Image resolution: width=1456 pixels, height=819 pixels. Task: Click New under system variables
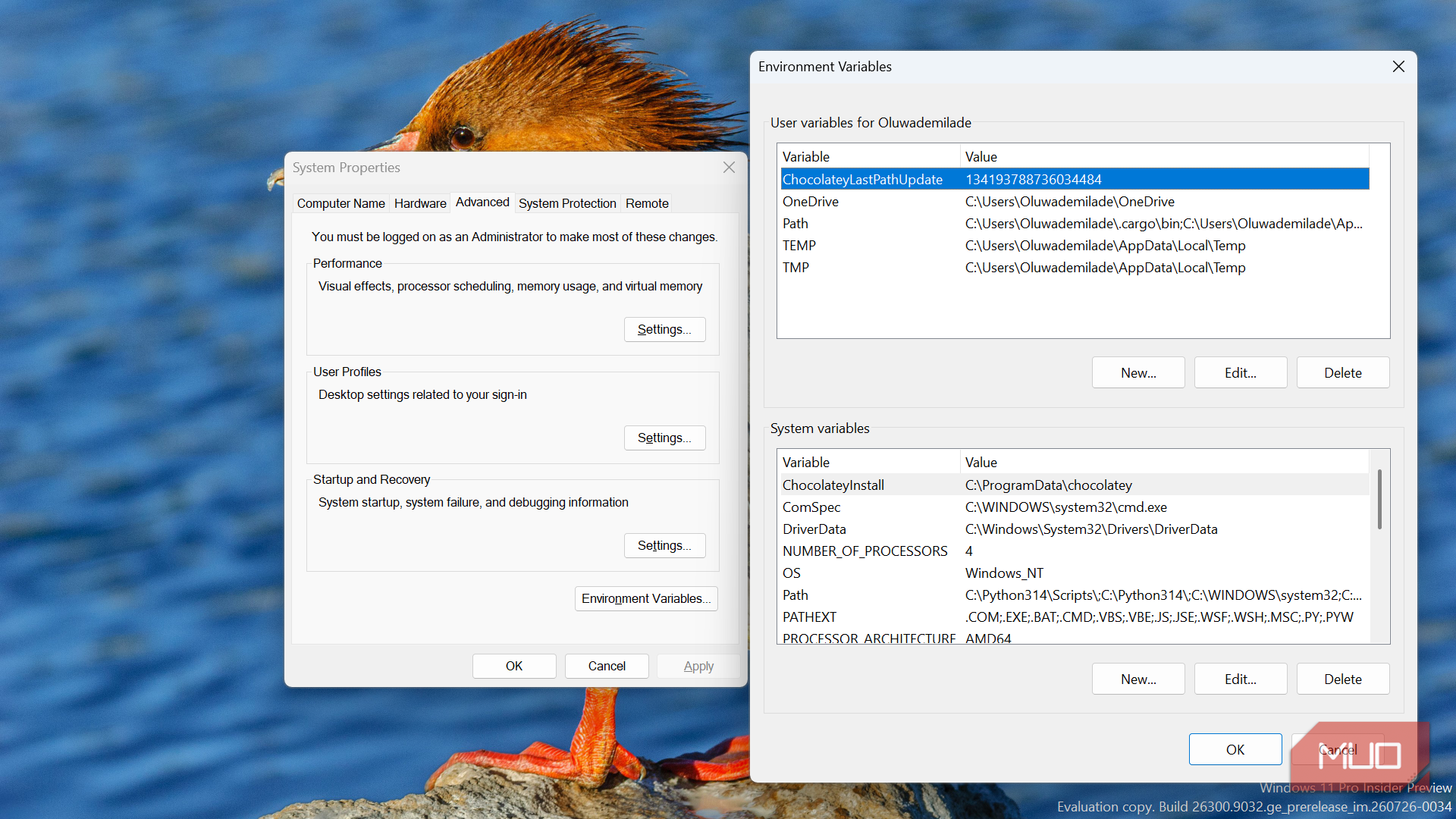click(1138, 679)
